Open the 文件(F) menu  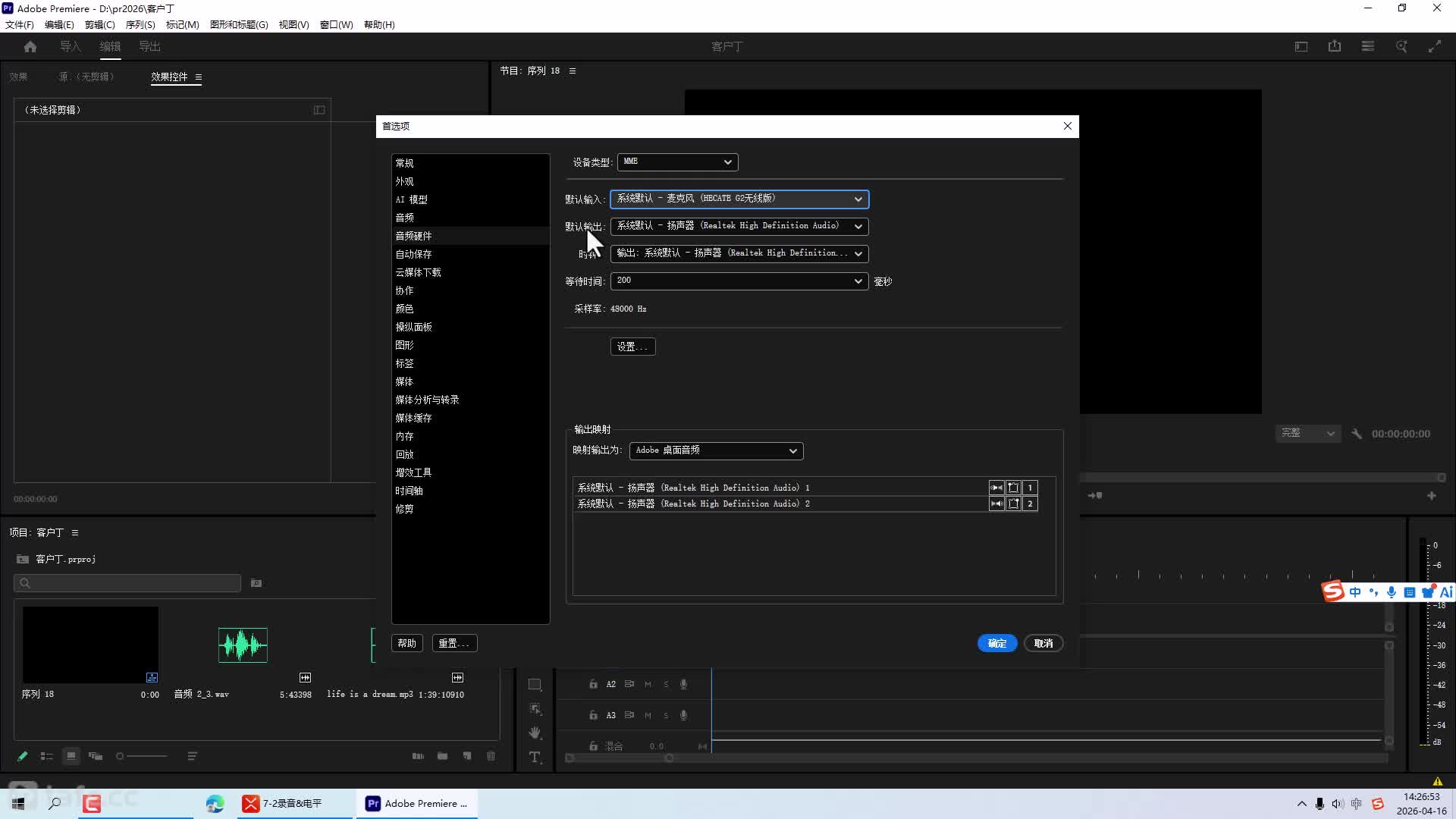click(x=20, y=25)
